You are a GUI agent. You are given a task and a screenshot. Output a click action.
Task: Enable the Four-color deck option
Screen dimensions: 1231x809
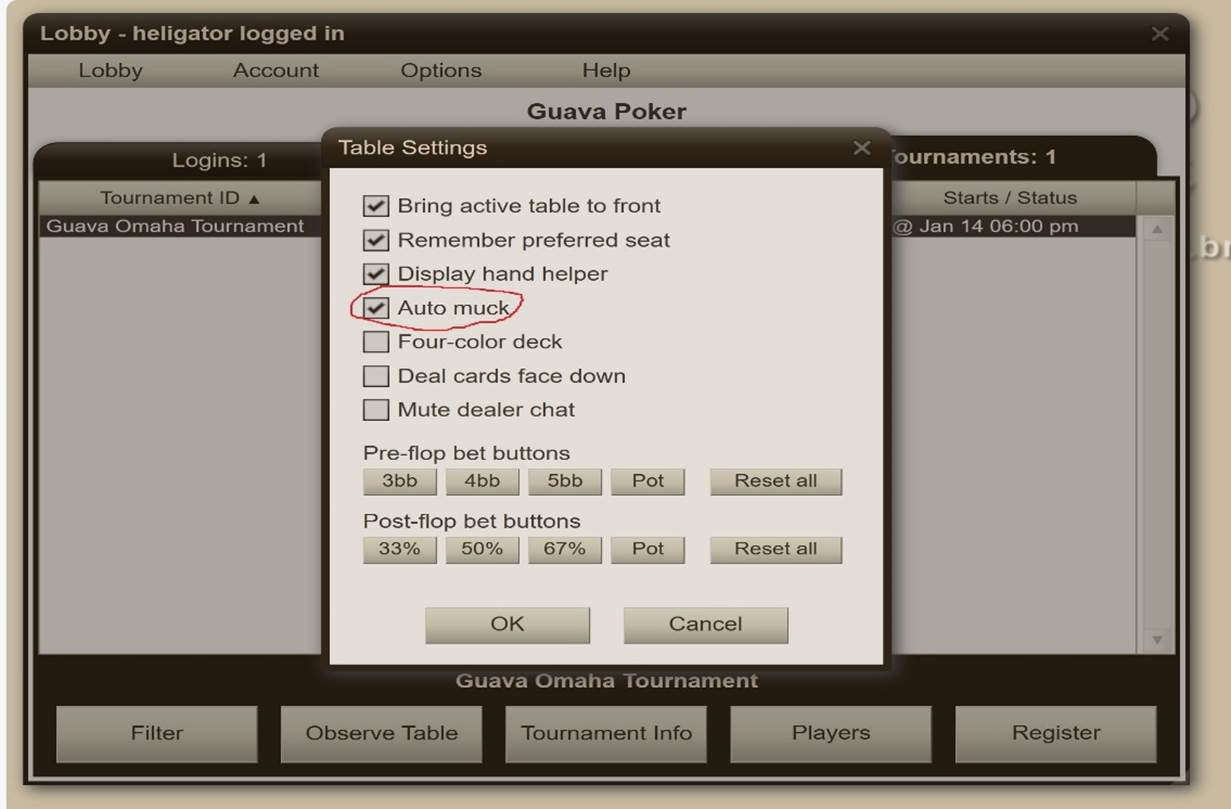375,341
